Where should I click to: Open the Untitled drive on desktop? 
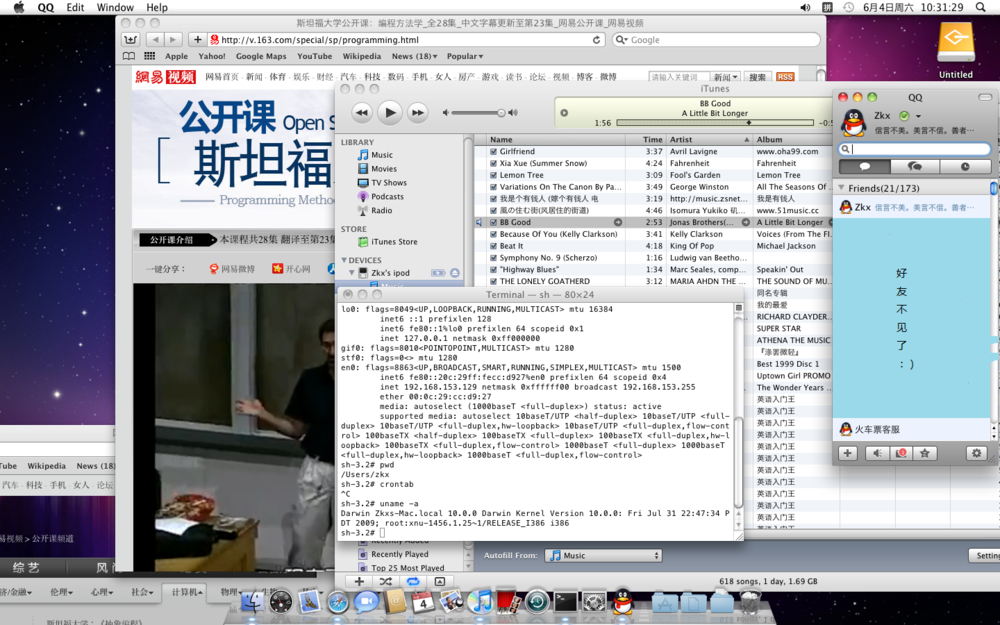click(x=955, y=50)
